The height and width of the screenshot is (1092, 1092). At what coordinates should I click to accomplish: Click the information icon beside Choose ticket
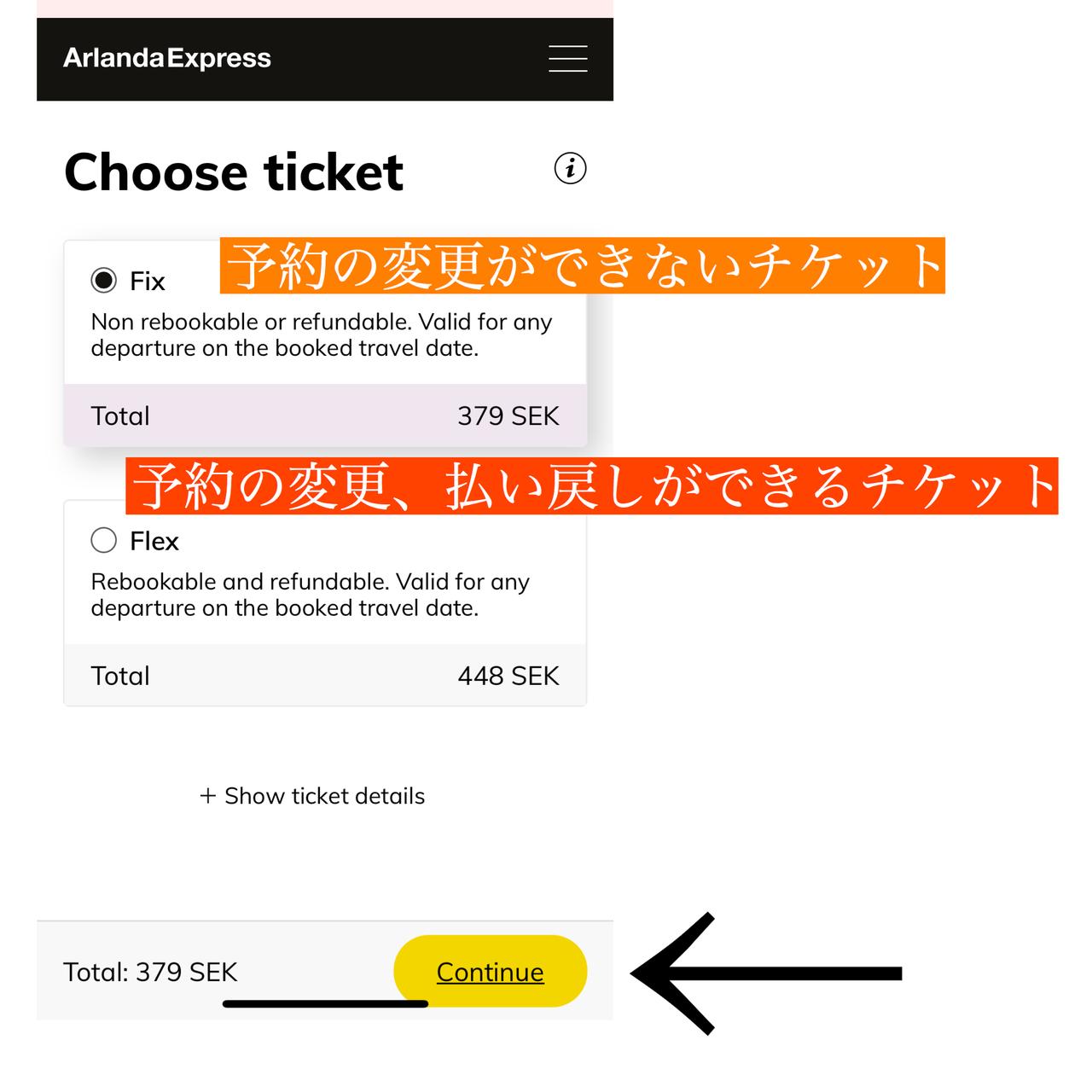click(570, 168)
